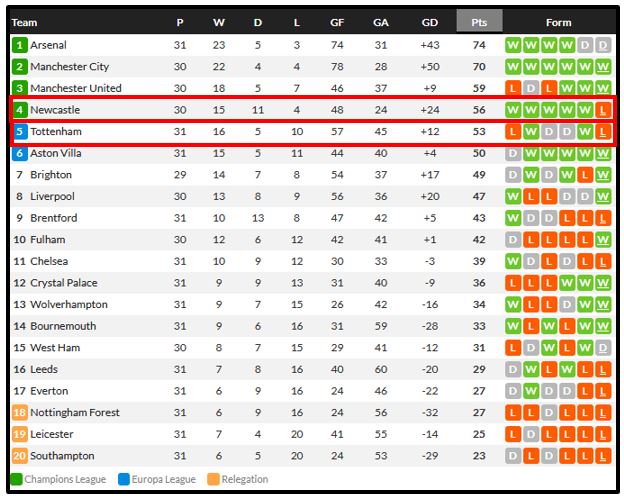Click the highlighted Newcastle table row

pos(313,110)
